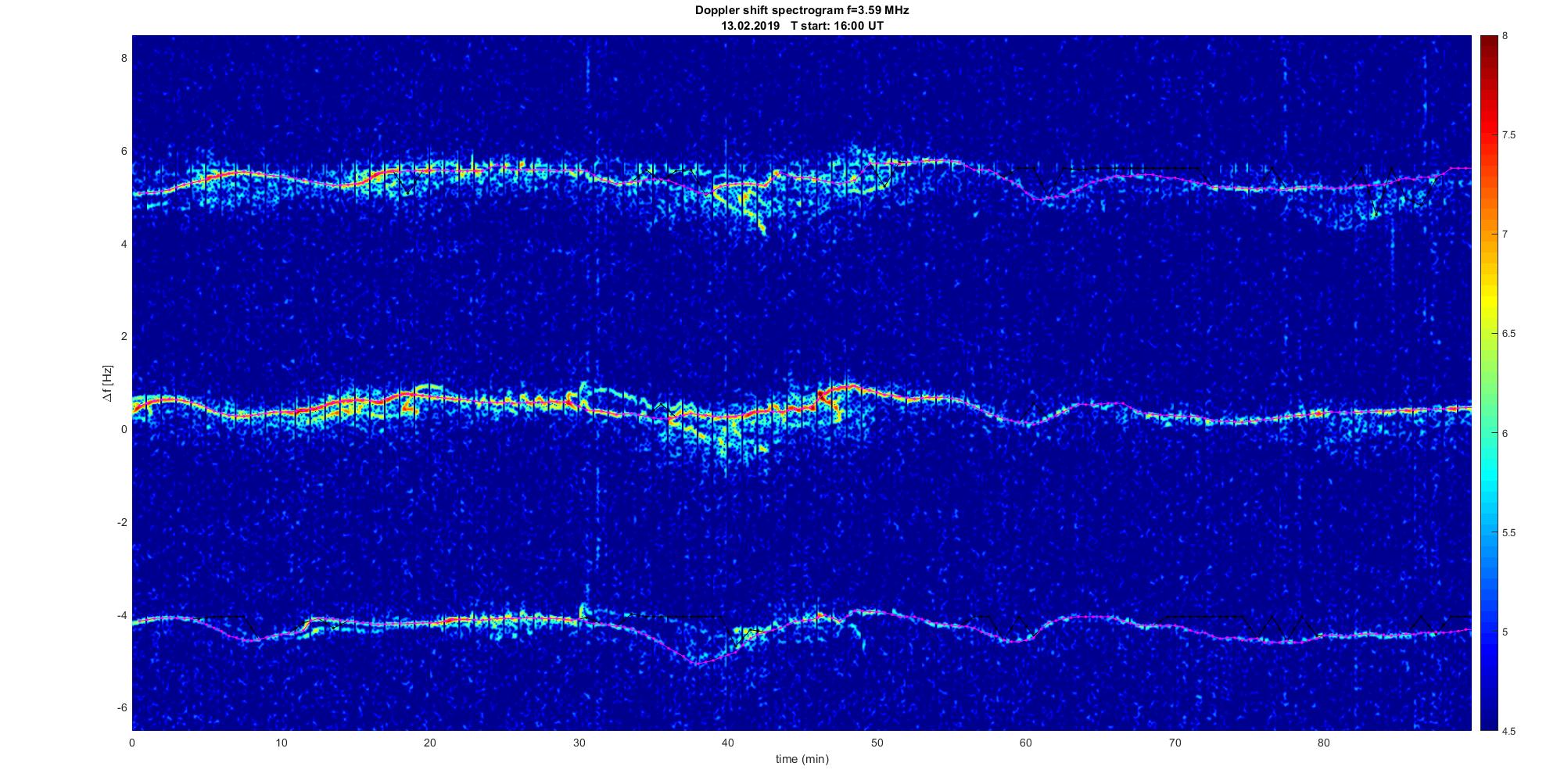Click the colorbar tick label 5.5
Screen dimensions: 1564x784
pyautogui.click(x=1508, y=533)
